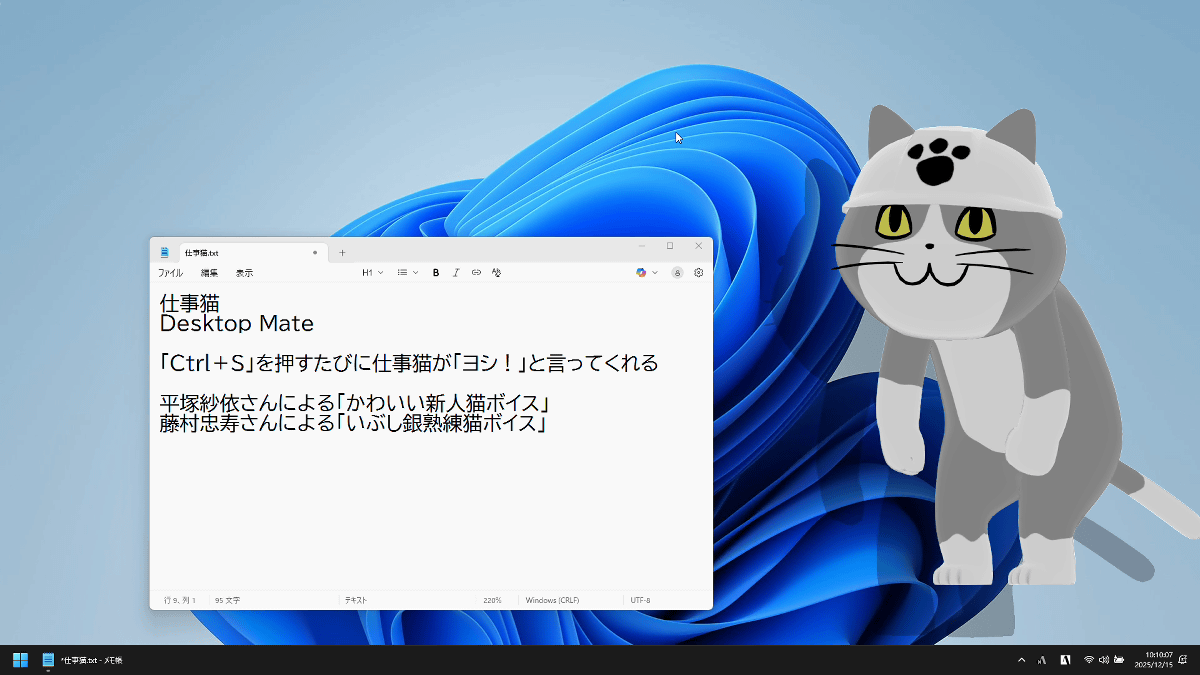Show hidden system tray icons
This screenshot has height=675, width=1200.
point(1021,660)
